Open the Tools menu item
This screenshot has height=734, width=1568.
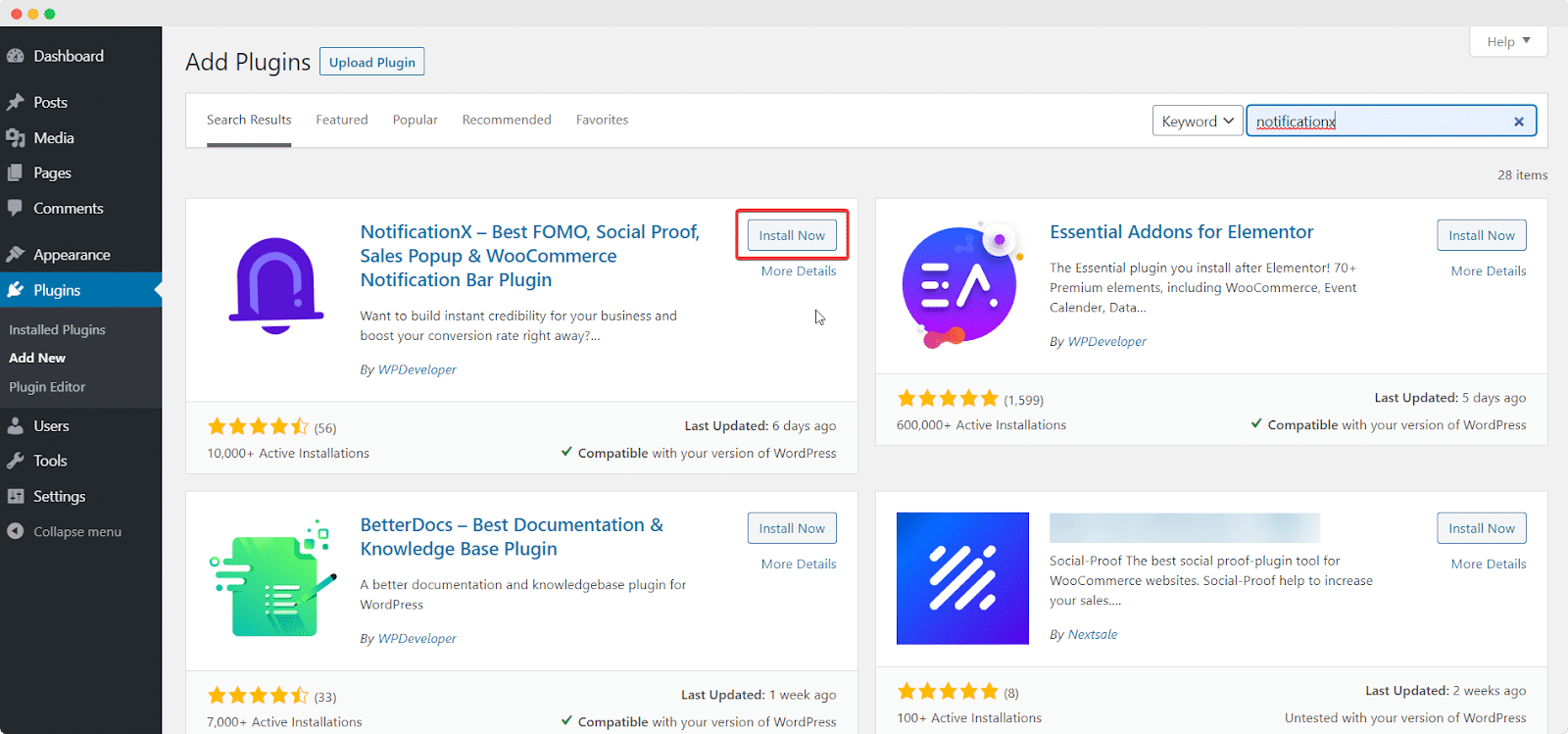click(80, 461)
